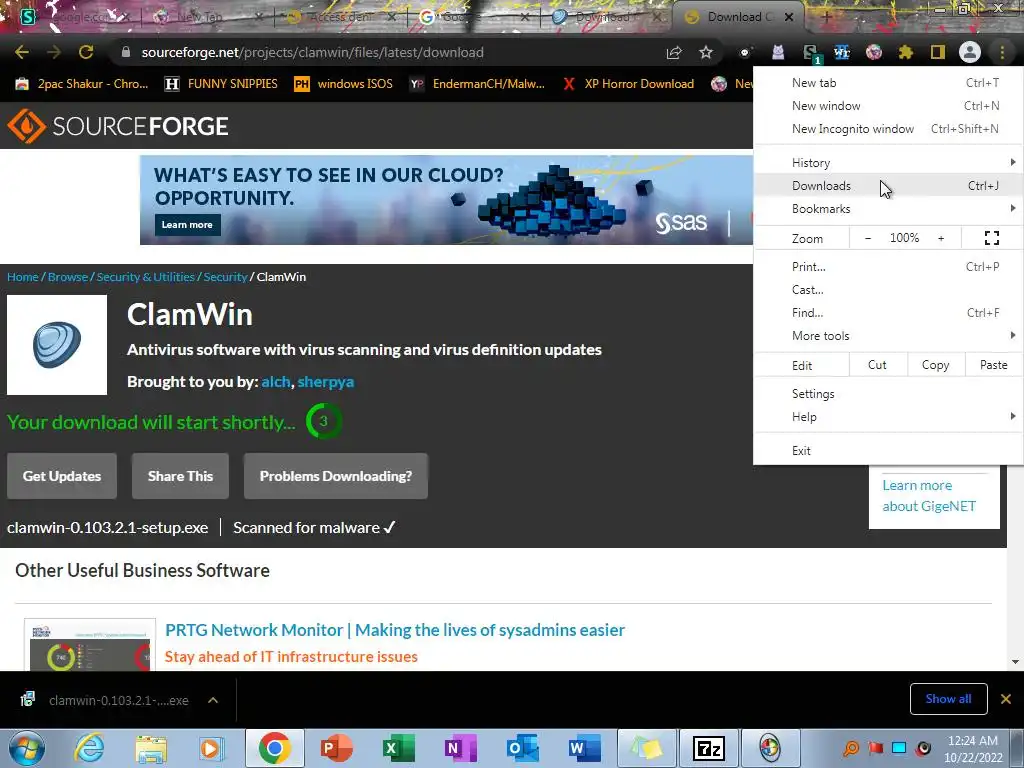The height and width of the screenshot is (768, 1024).
Task: Launch OneNote from the taskbar
Action: (x=460, y=748)
